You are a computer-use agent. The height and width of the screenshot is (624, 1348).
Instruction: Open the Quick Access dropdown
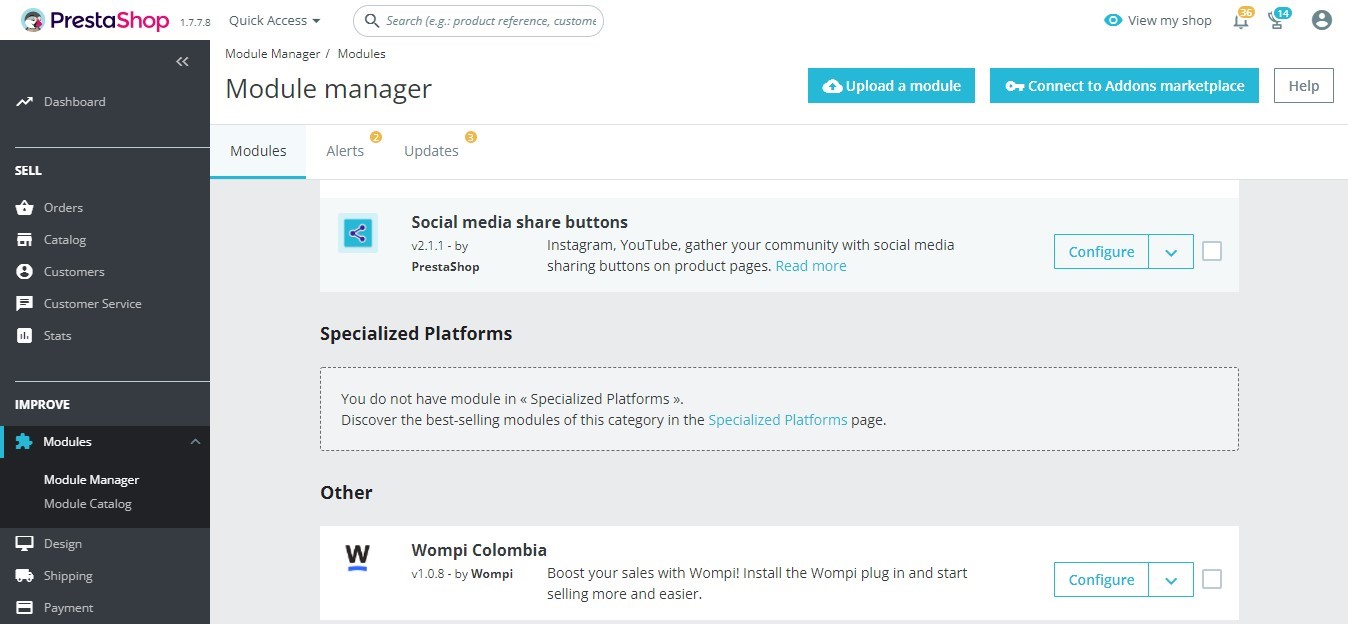273,20
